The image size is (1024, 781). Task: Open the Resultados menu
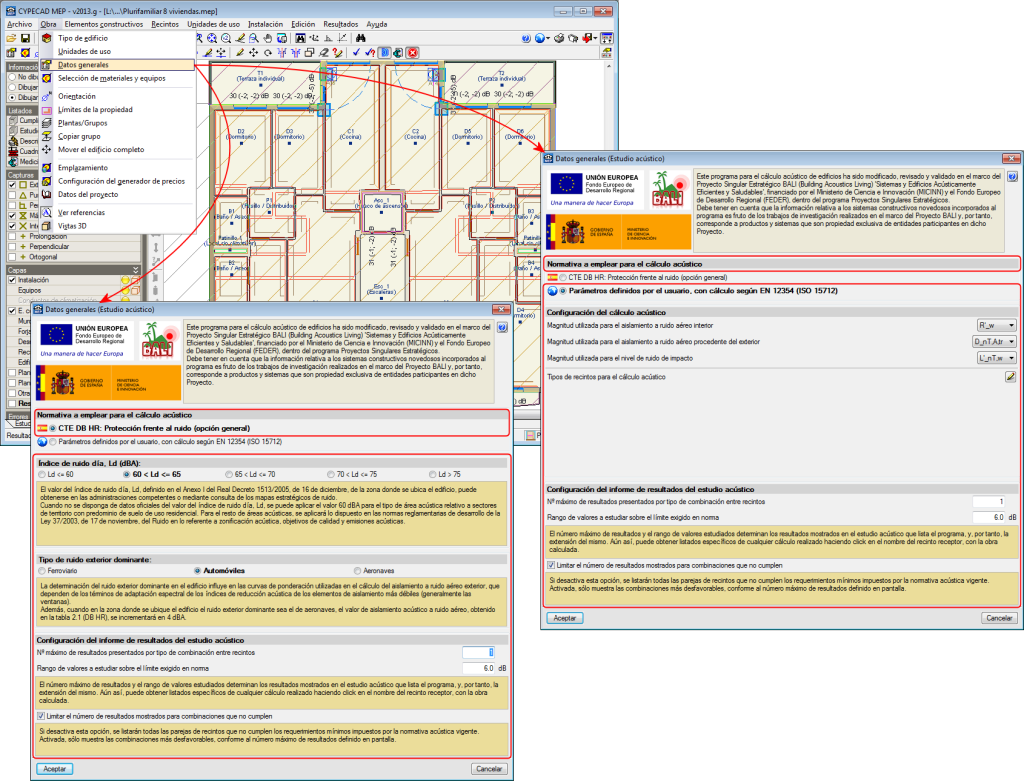[340, 24]
